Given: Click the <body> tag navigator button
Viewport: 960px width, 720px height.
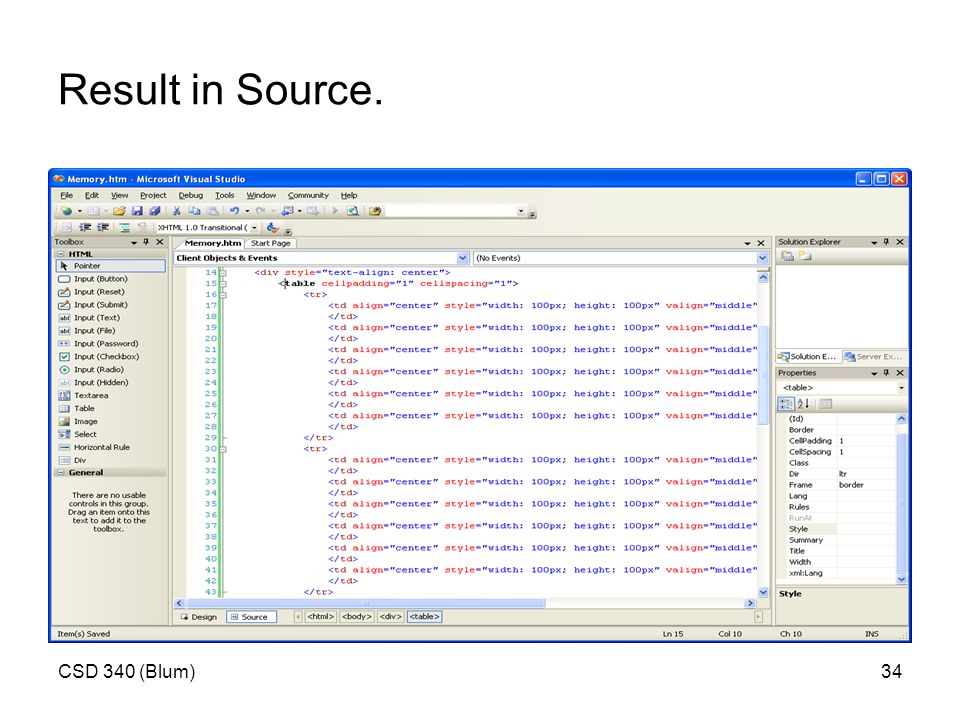Looking at the screenshot, I should [x=357, y=617].
